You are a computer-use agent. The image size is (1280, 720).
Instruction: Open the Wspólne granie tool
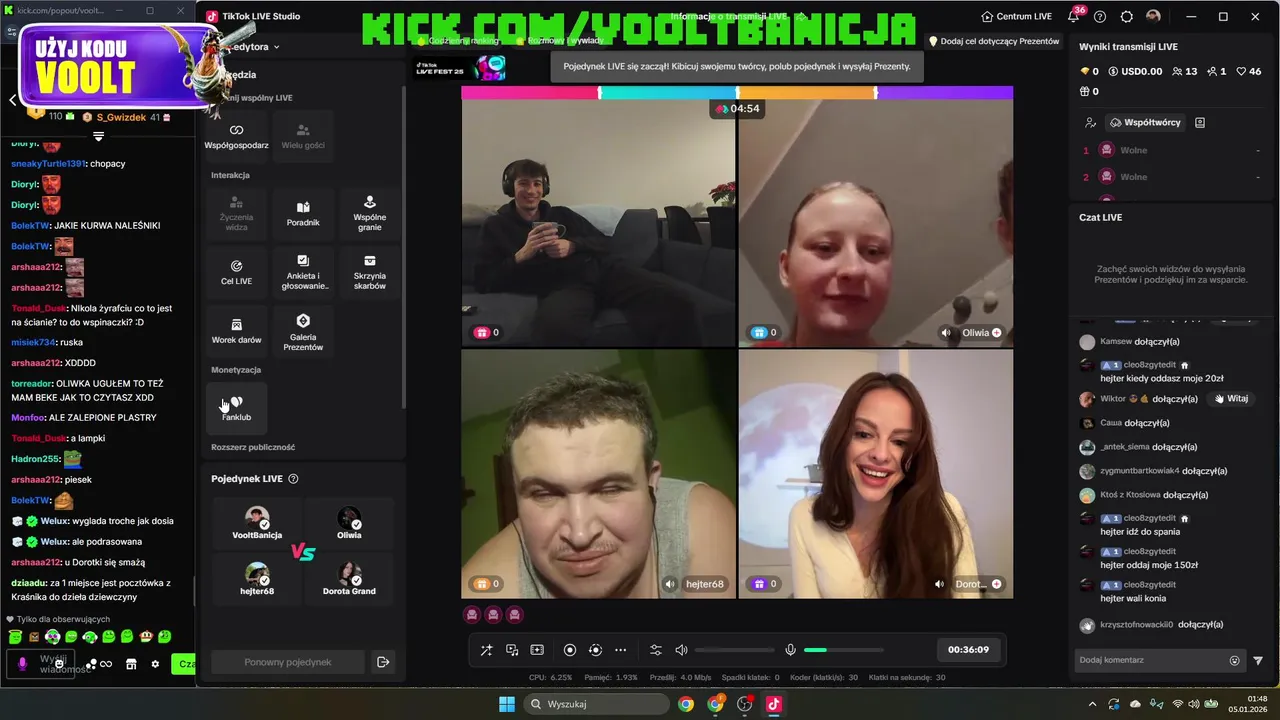coord(370,213)
